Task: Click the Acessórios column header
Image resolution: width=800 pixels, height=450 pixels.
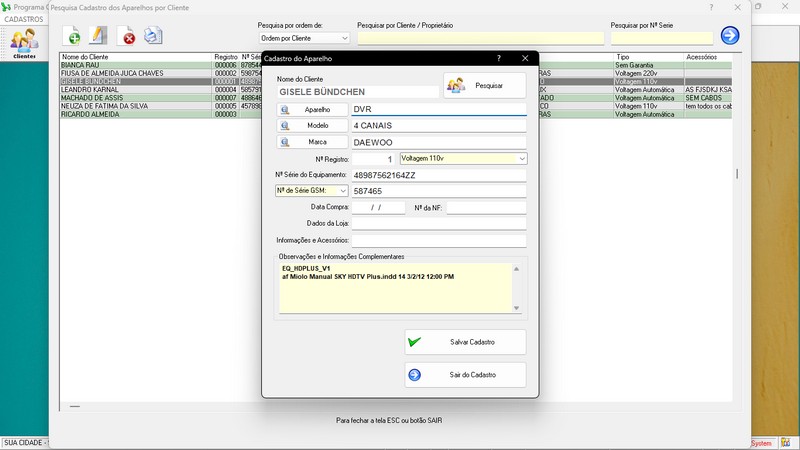Action: pyautogui.click(x=708, y=57)
